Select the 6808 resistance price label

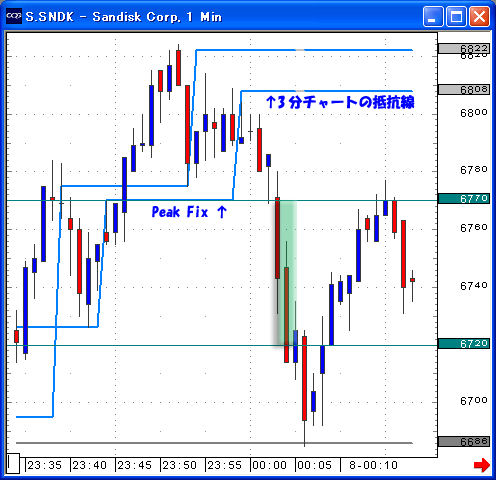[x=464, y=89]
